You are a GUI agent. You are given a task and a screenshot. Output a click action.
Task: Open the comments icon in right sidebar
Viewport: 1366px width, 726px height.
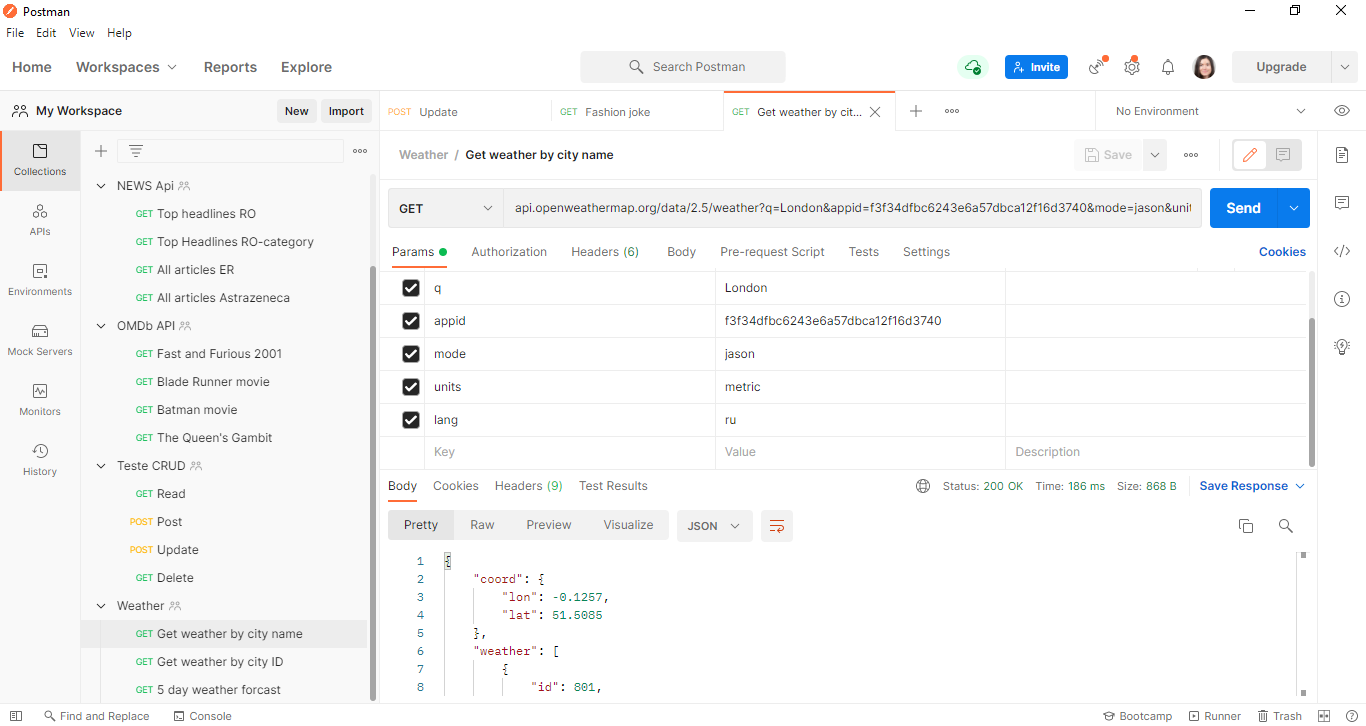click(x=1342, y=203)
